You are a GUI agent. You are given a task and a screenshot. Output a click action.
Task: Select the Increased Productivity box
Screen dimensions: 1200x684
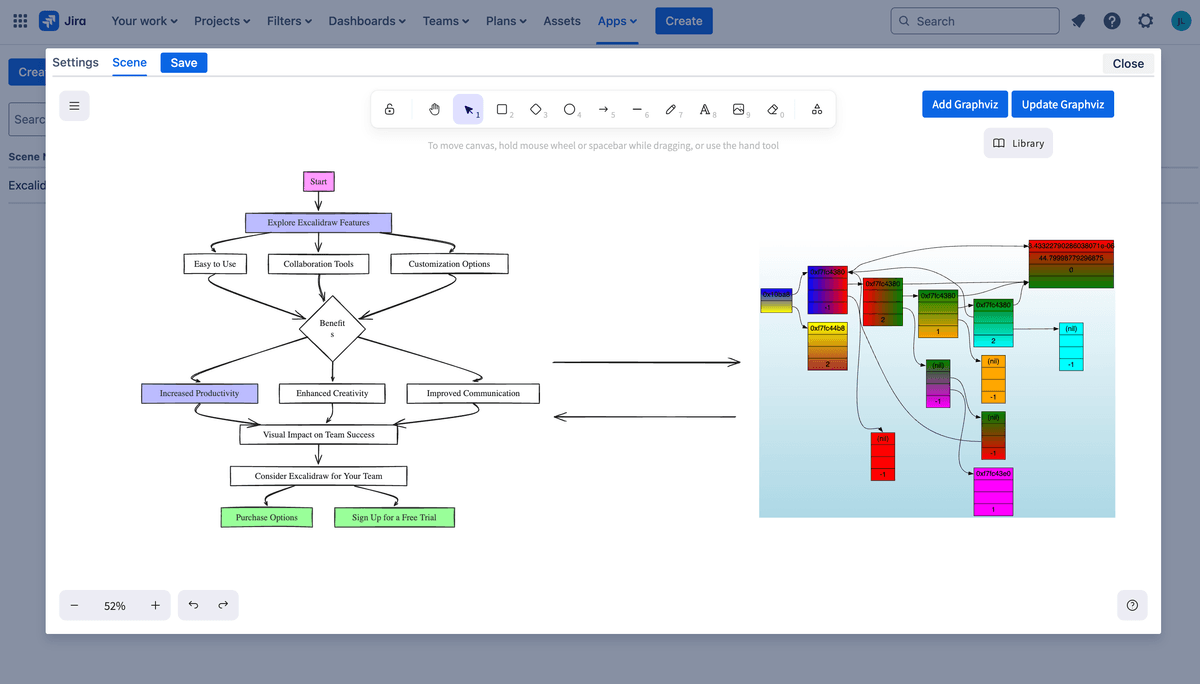199,393
